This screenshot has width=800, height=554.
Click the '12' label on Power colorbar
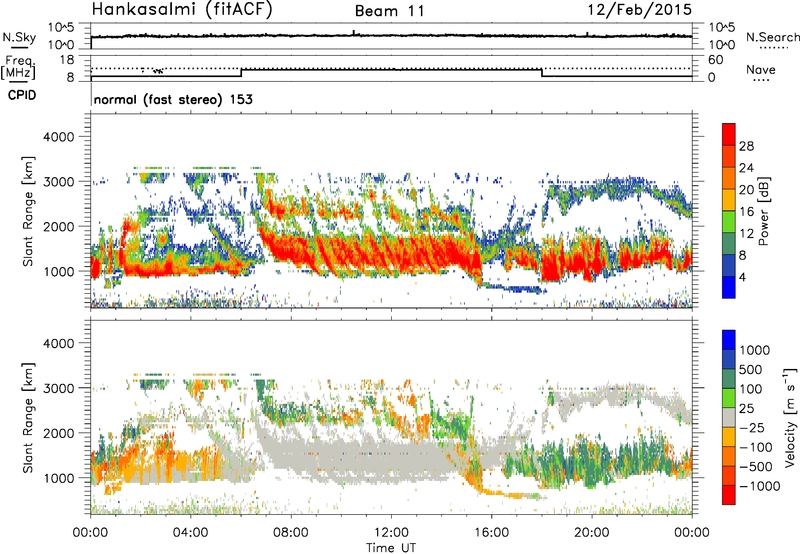click(x=746, y=233)
